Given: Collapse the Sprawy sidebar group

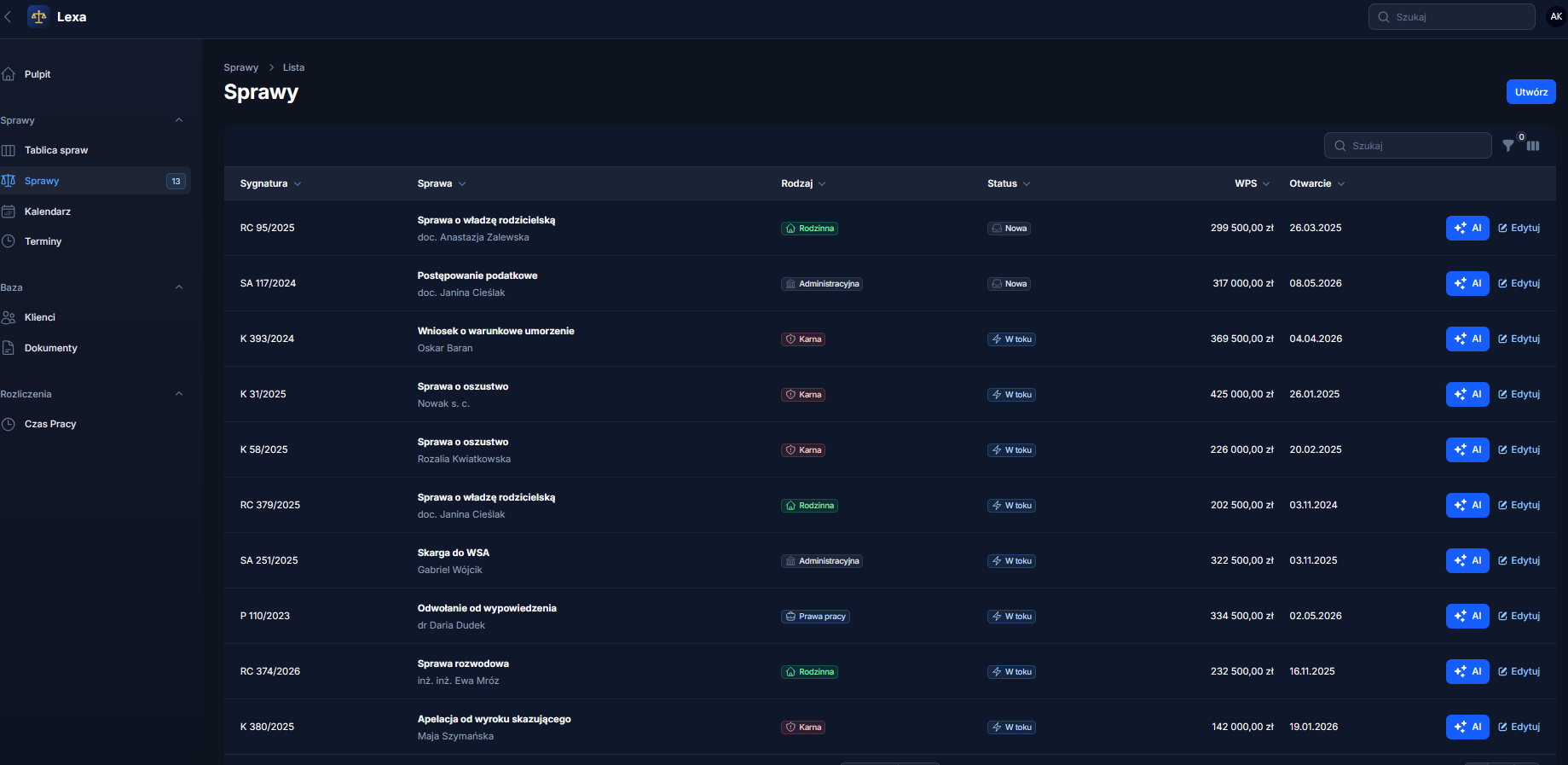Looking at the screenshot, I should (x=179, y=120).
